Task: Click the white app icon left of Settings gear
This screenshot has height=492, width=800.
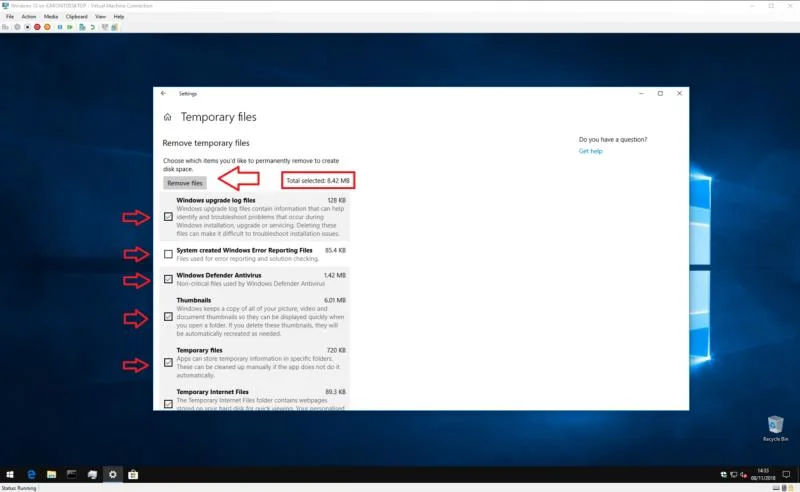Action: [x=92, y=475]
